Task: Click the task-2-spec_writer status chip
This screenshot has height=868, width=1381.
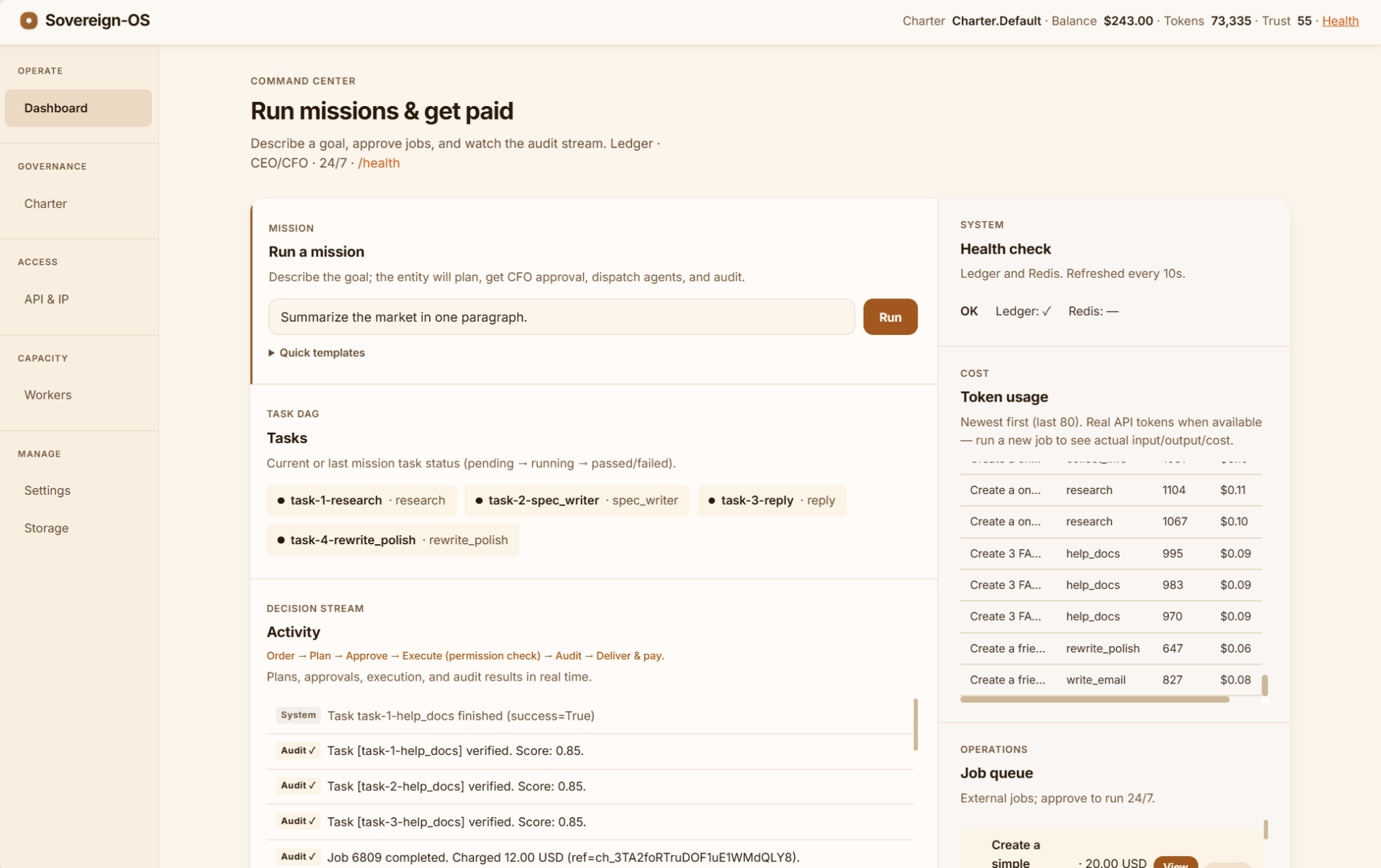Action: (576, 500)
